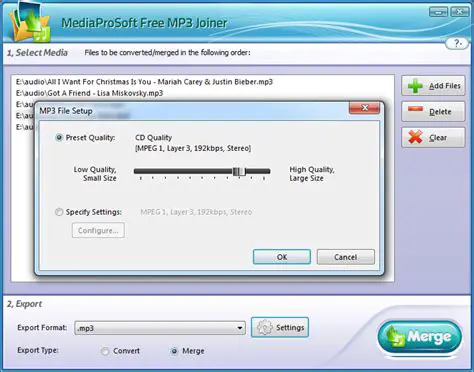Click OK in MP3 File Setup
This screenshot has height=372, width=474.
point(282,257)
